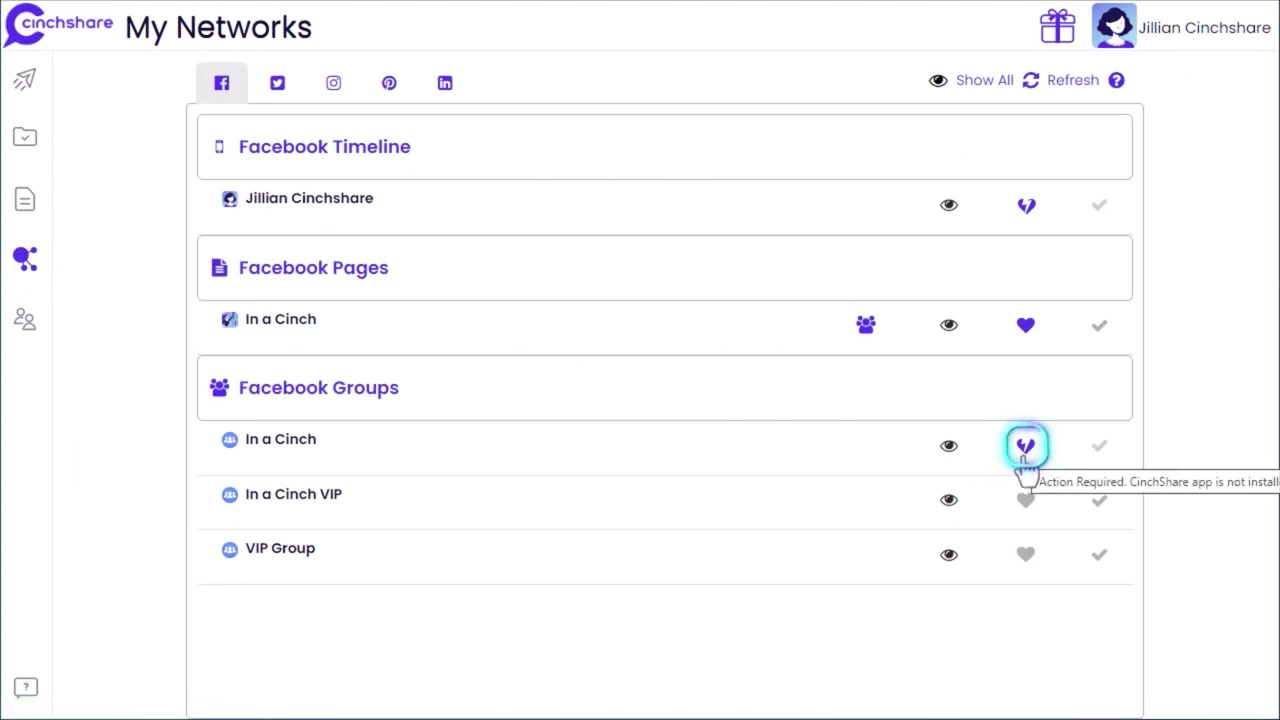Open the networks icon in sidebar

click(25, 259)
